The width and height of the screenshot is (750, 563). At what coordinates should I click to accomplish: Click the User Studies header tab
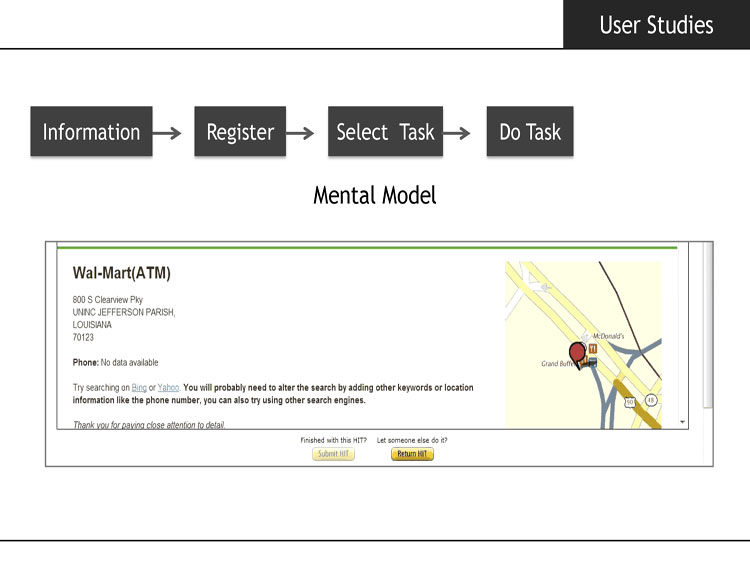(656, 24)
